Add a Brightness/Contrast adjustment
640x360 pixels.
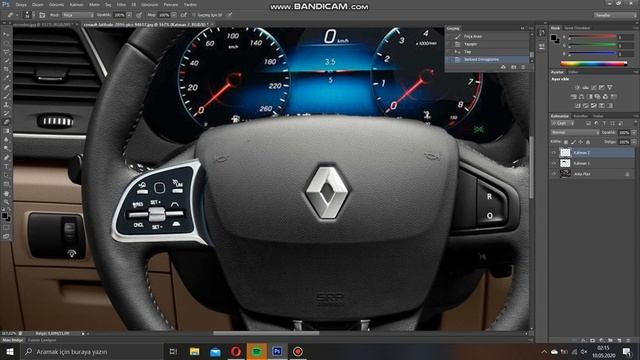(577, 87)
